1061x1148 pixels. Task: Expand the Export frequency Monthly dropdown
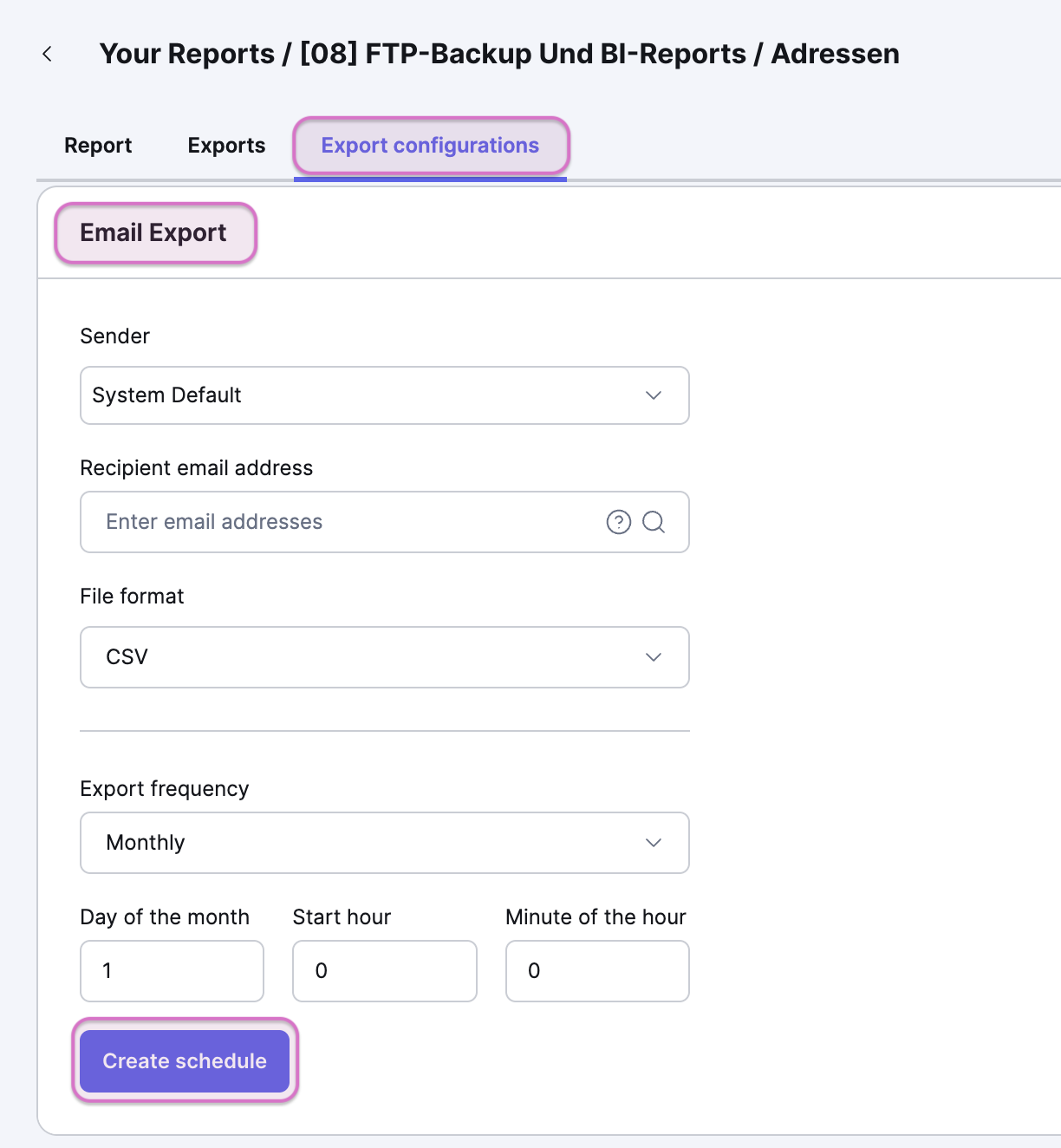point(384,843)
